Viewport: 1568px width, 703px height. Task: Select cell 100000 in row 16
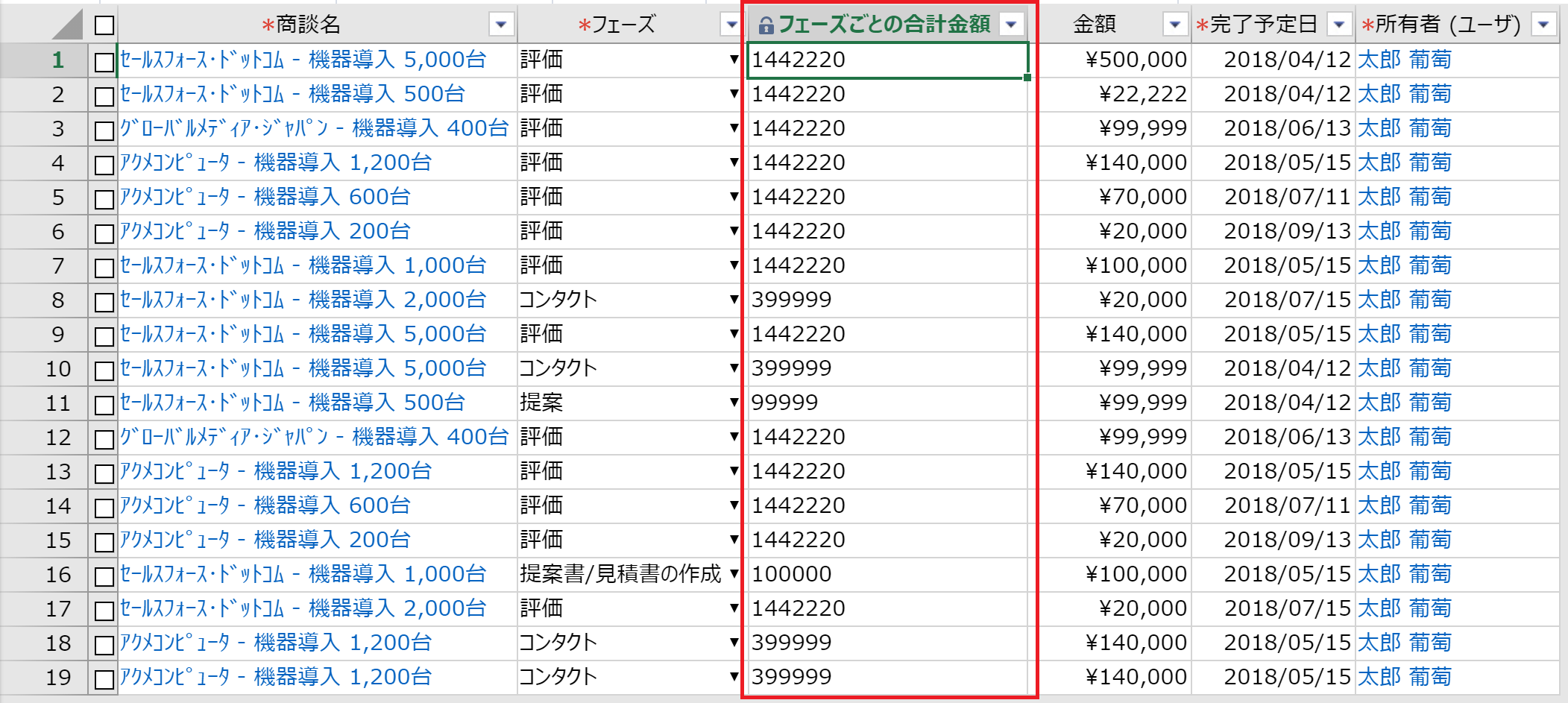click(887, 574)
